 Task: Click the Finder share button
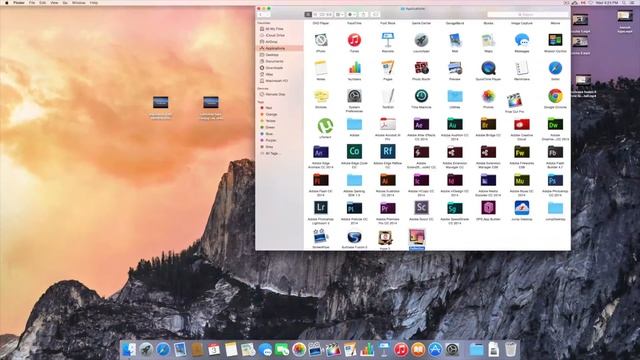click(x=363, y=14)
